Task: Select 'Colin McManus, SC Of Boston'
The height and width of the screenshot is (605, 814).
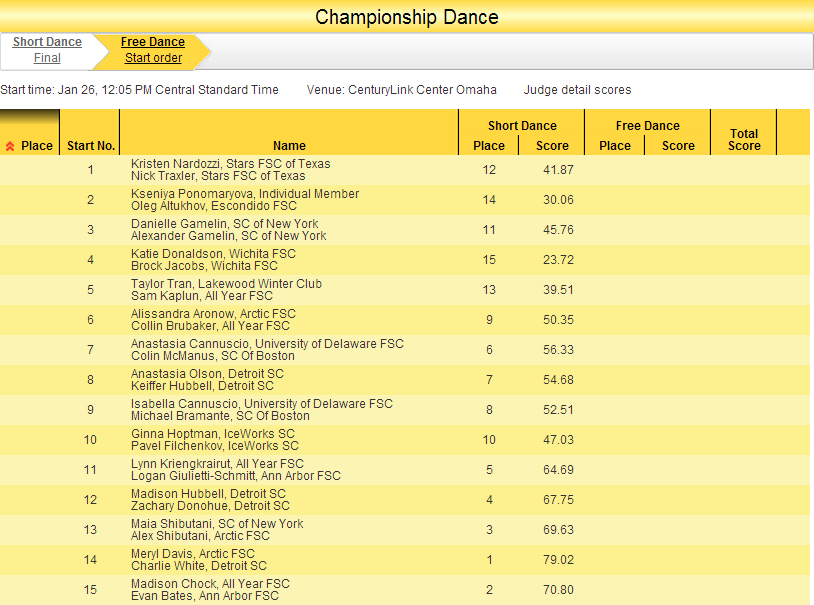Action: [x=213, y=356]
